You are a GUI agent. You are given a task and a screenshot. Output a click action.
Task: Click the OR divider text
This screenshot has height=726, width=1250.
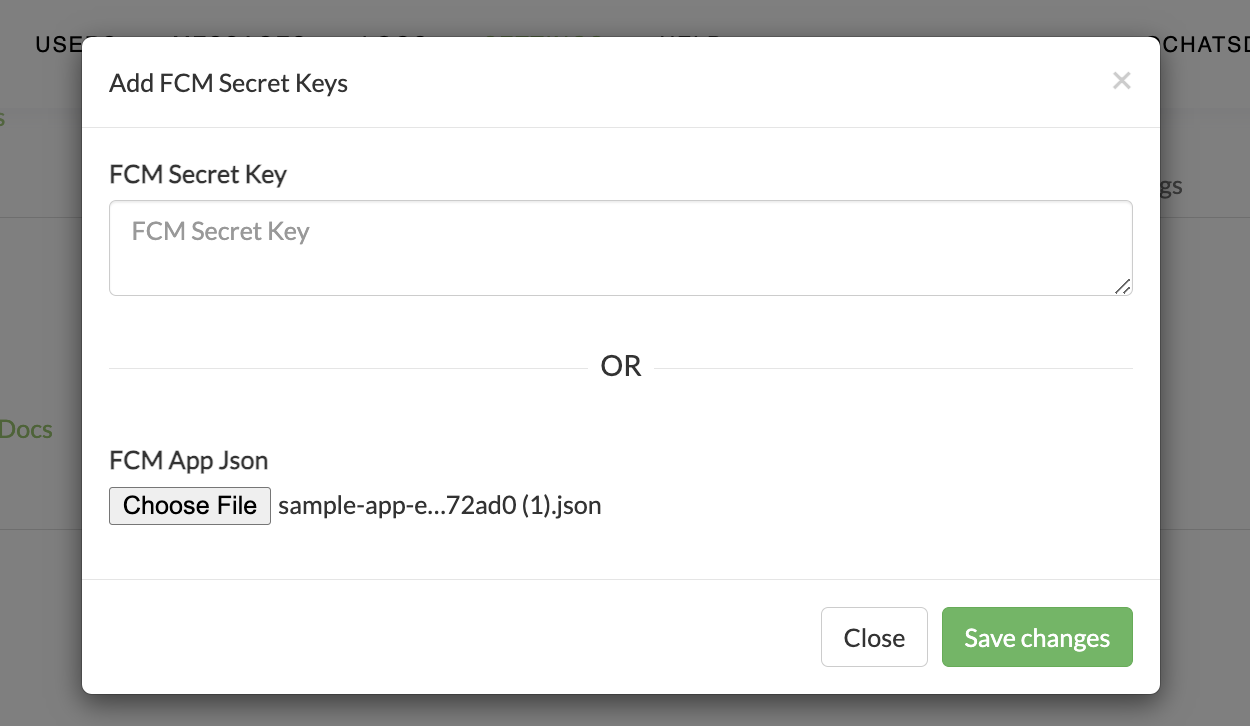[621, 366]
